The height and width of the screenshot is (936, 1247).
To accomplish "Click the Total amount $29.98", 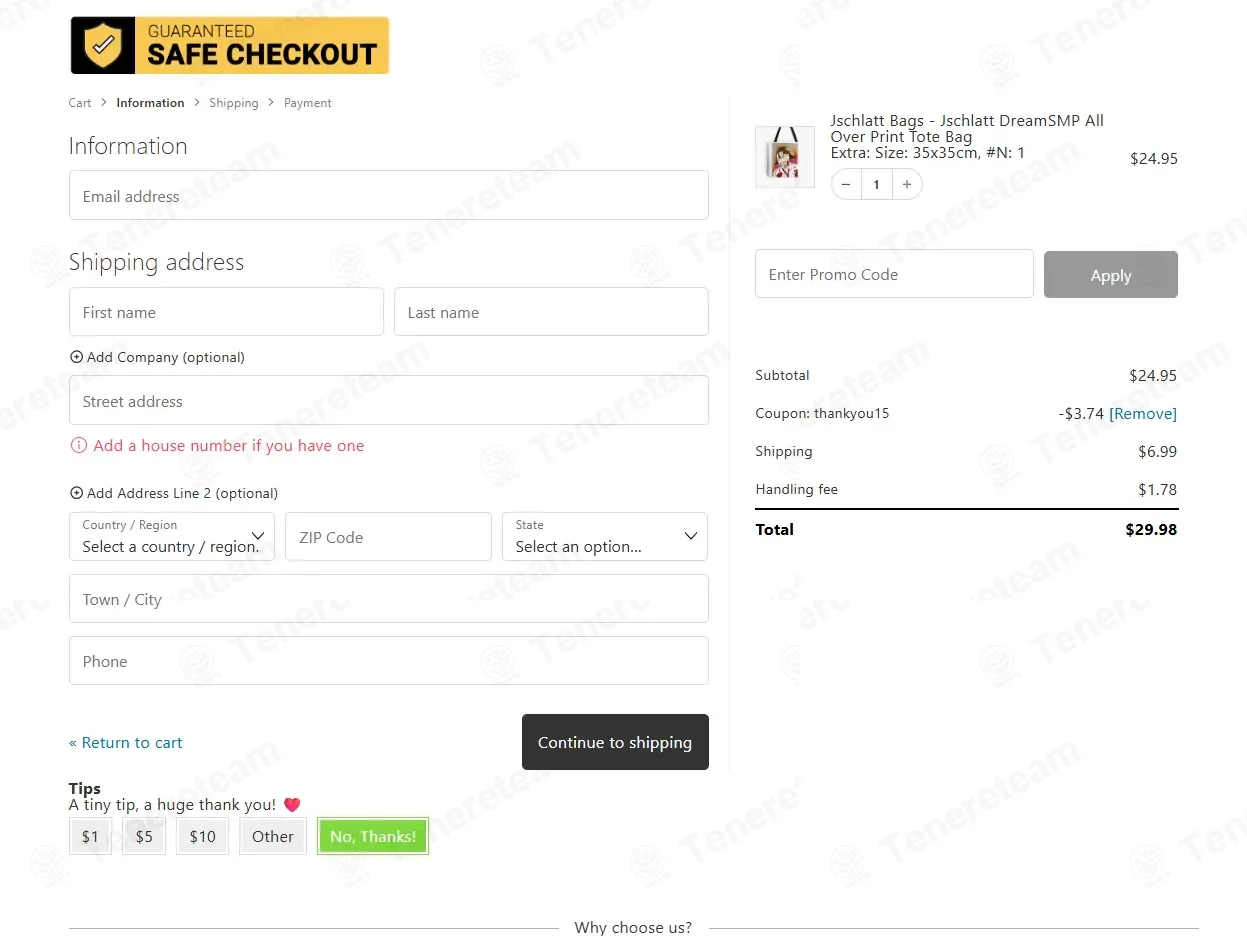I will click(1151, 530).
